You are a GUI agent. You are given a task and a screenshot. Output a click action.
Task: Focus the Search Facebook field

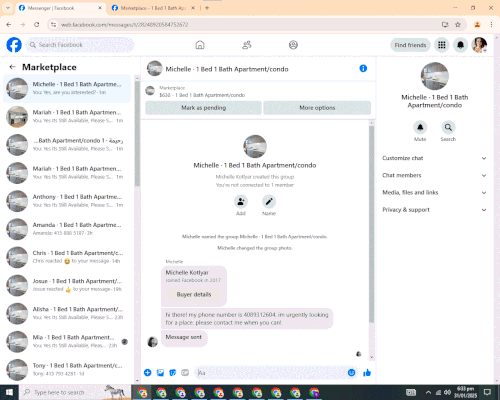[x=80, y=45]
